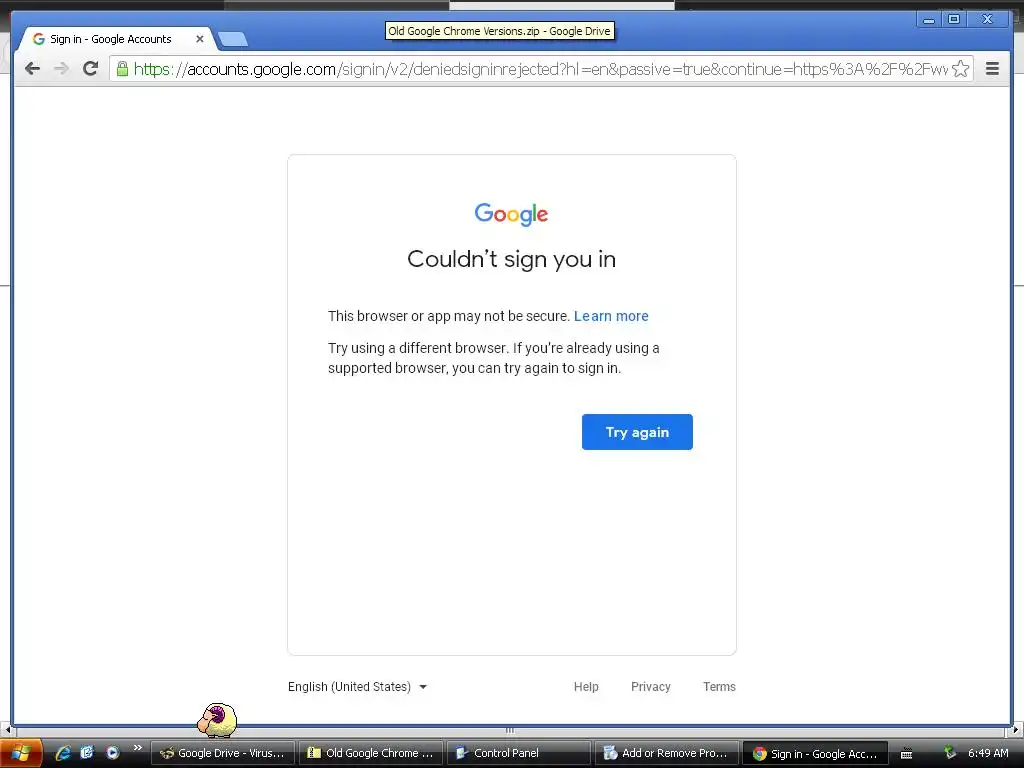Open the Chrome hamburger menu
Viewport: 1024px width, 768px height.
(x=992, y=69)
